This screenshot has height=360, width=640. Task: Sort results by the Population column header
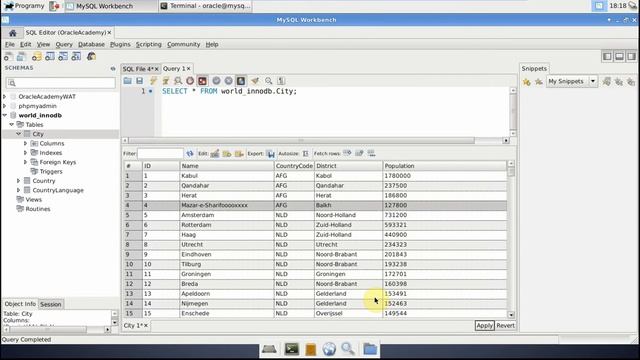(x=444, y=166)
